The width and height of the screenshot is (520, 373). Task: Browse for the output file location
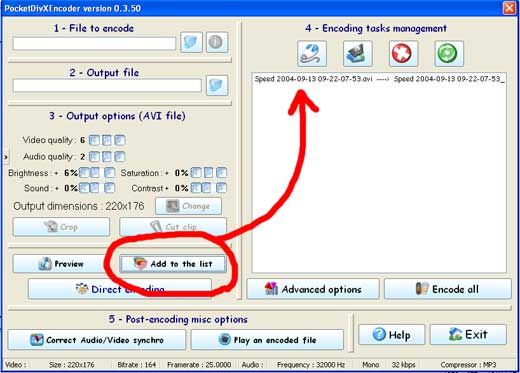click(217, 85)
